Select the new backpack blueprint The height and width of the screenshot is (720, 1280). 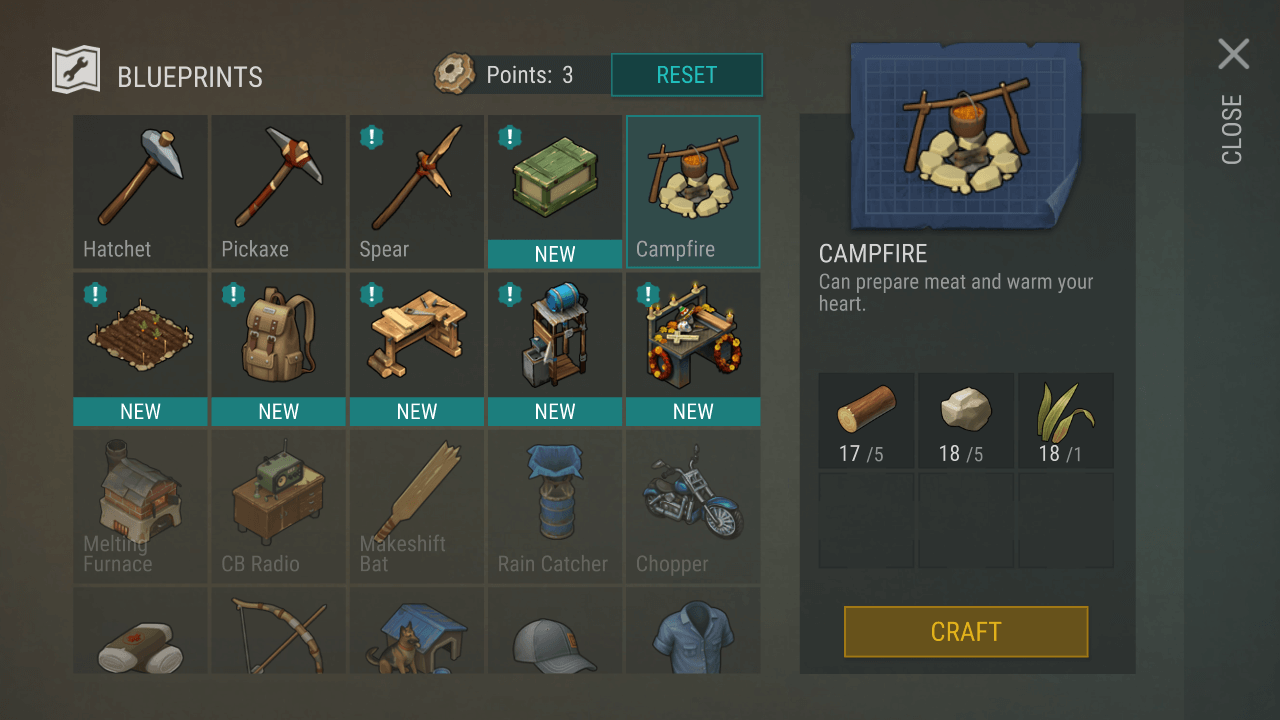pos(278,349)
